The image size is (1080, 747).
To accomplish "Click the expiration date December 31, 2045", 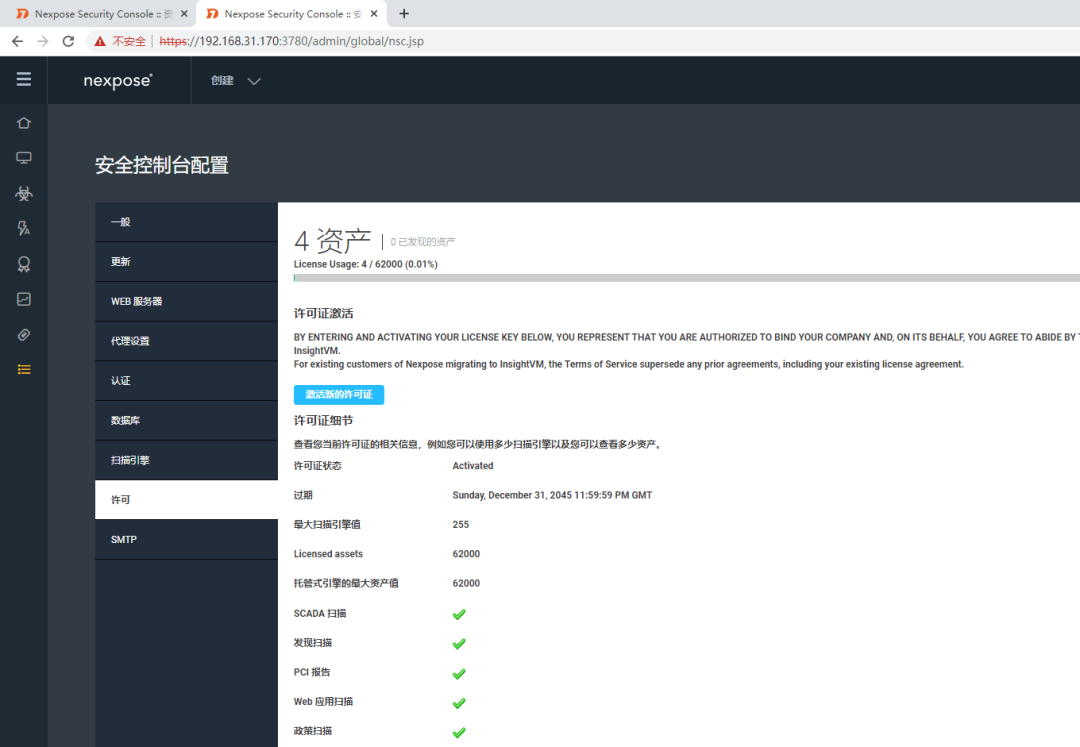I will (552, 495).
